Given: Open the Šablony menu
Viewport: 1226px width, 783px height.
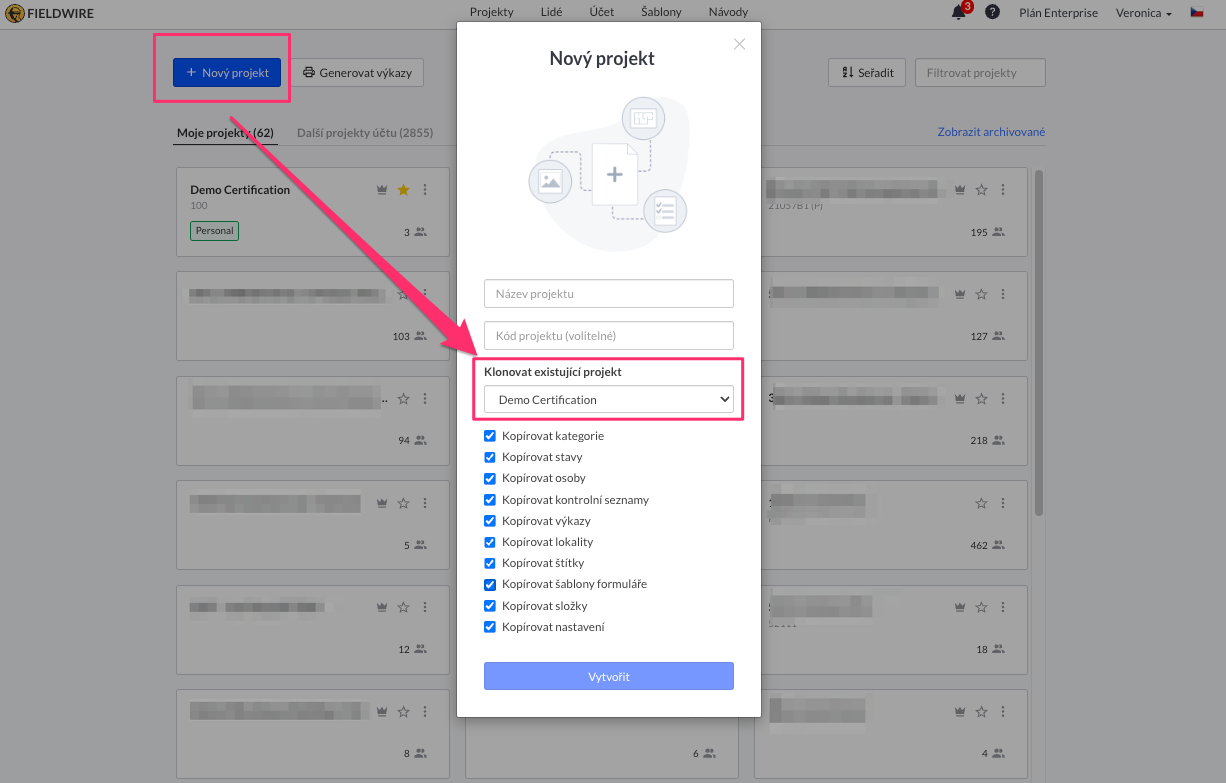Looking at the screenshot, I should click(x=662, y=12).
